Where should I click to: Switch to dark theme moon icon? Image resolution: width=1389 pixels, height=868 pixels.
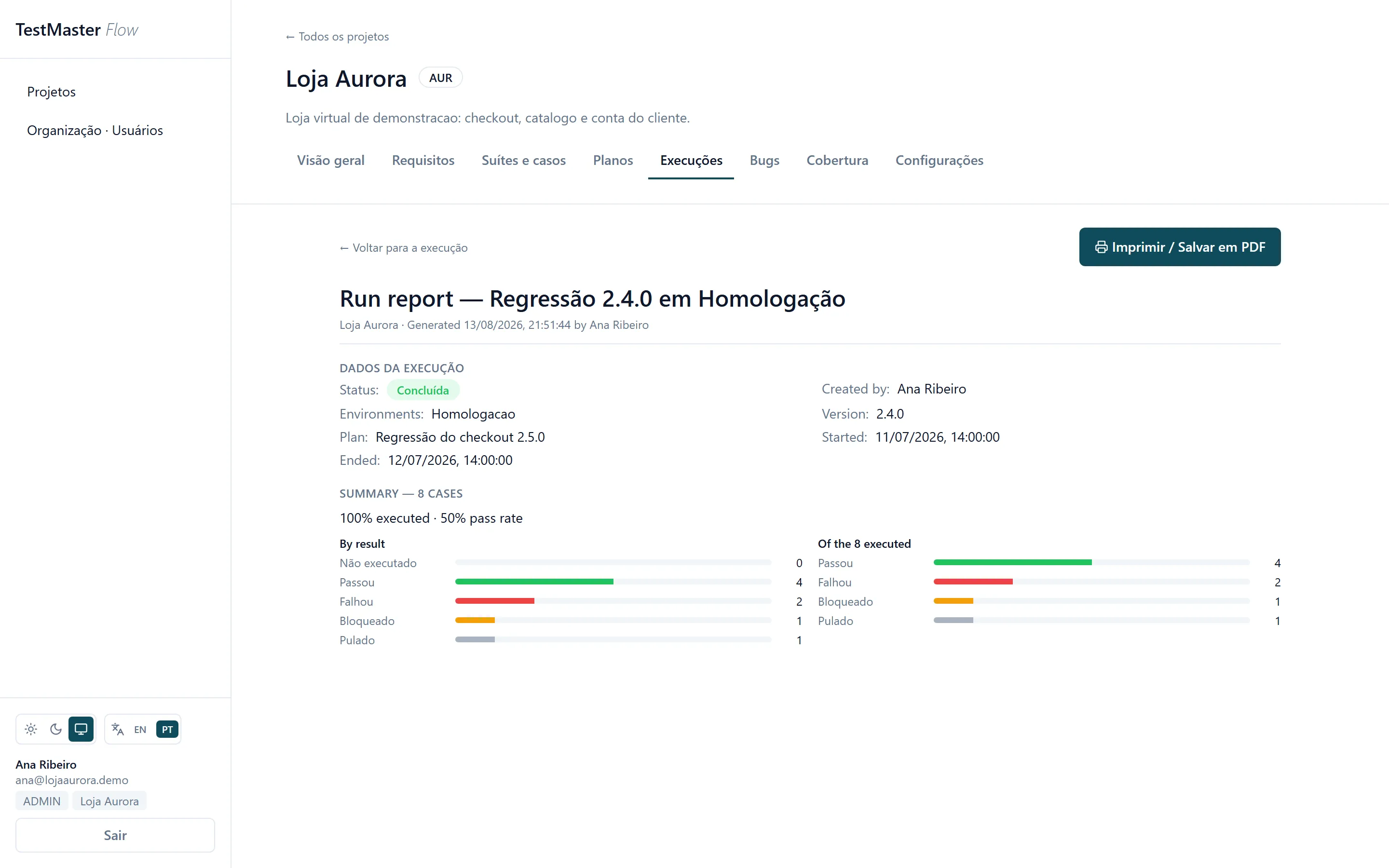pyautogui.click(x=56, y=729)
